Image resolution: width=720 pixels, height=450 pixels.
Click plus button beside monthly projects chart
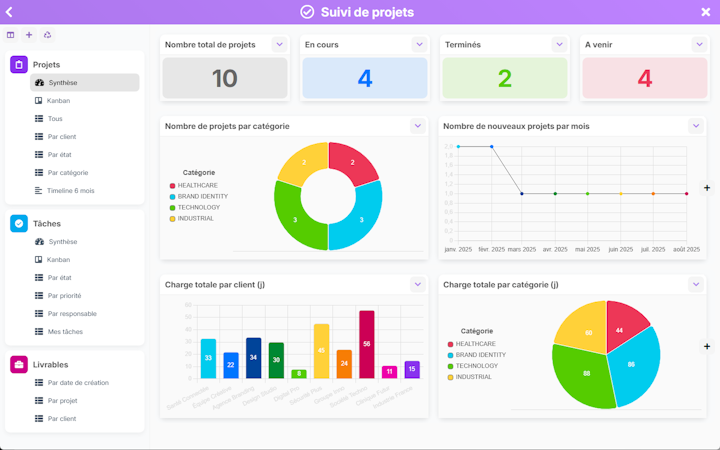(x=707, y=188)
